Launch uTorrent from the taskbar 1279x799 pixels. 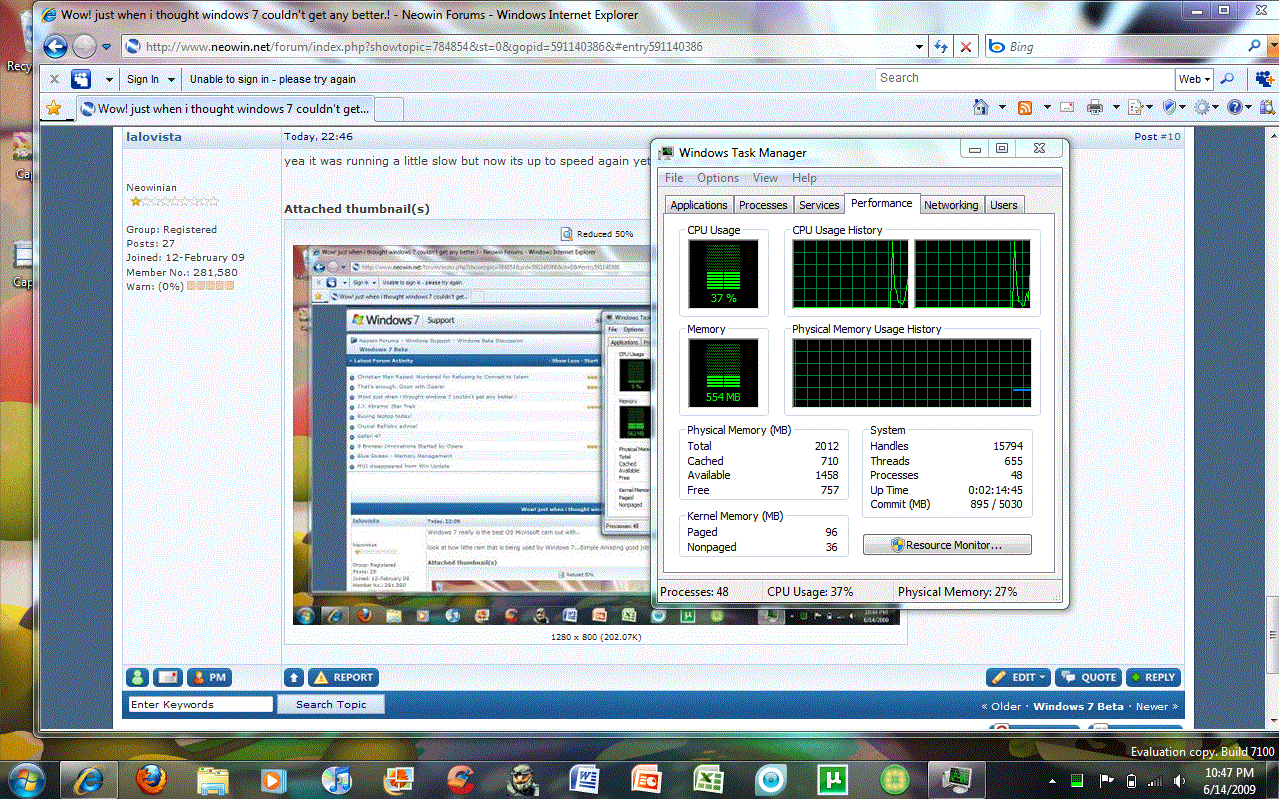point(827,778)
